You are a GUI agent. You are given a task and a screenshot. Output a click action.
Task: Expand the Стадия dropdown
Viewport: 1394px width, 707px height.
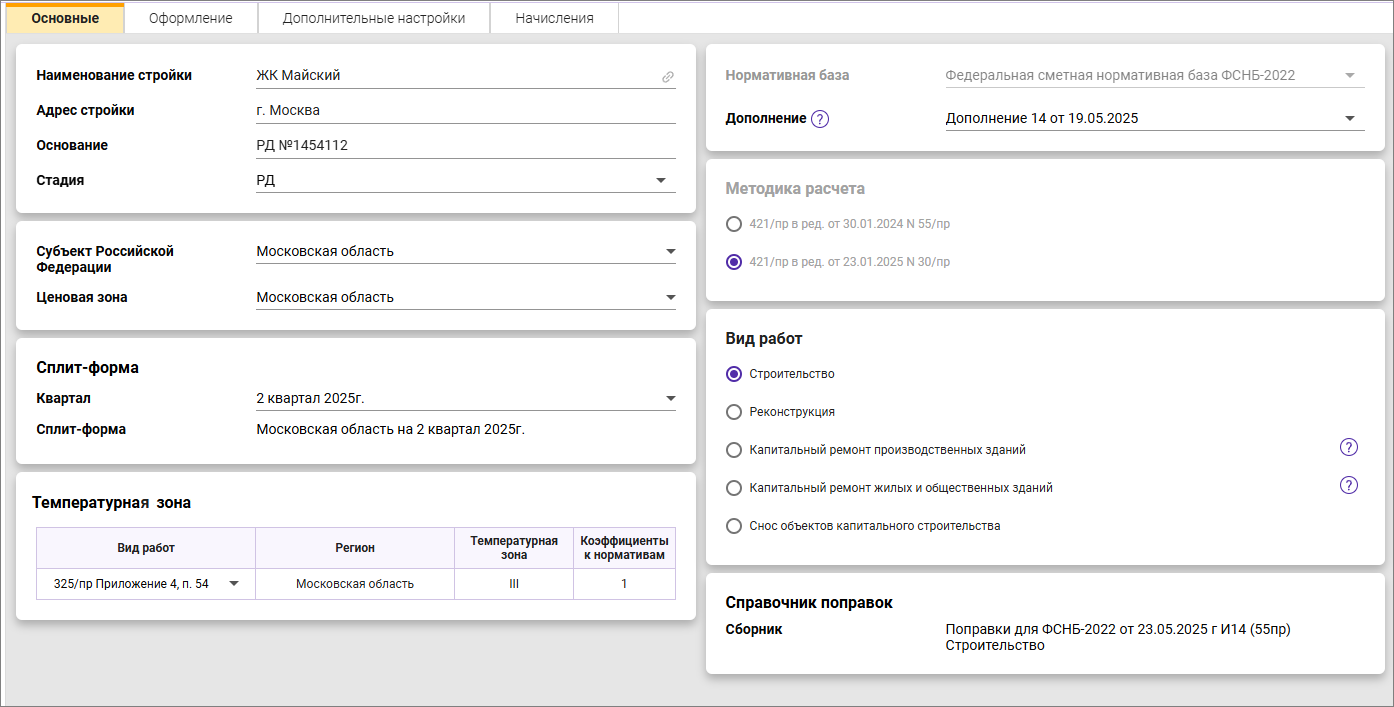660,181
